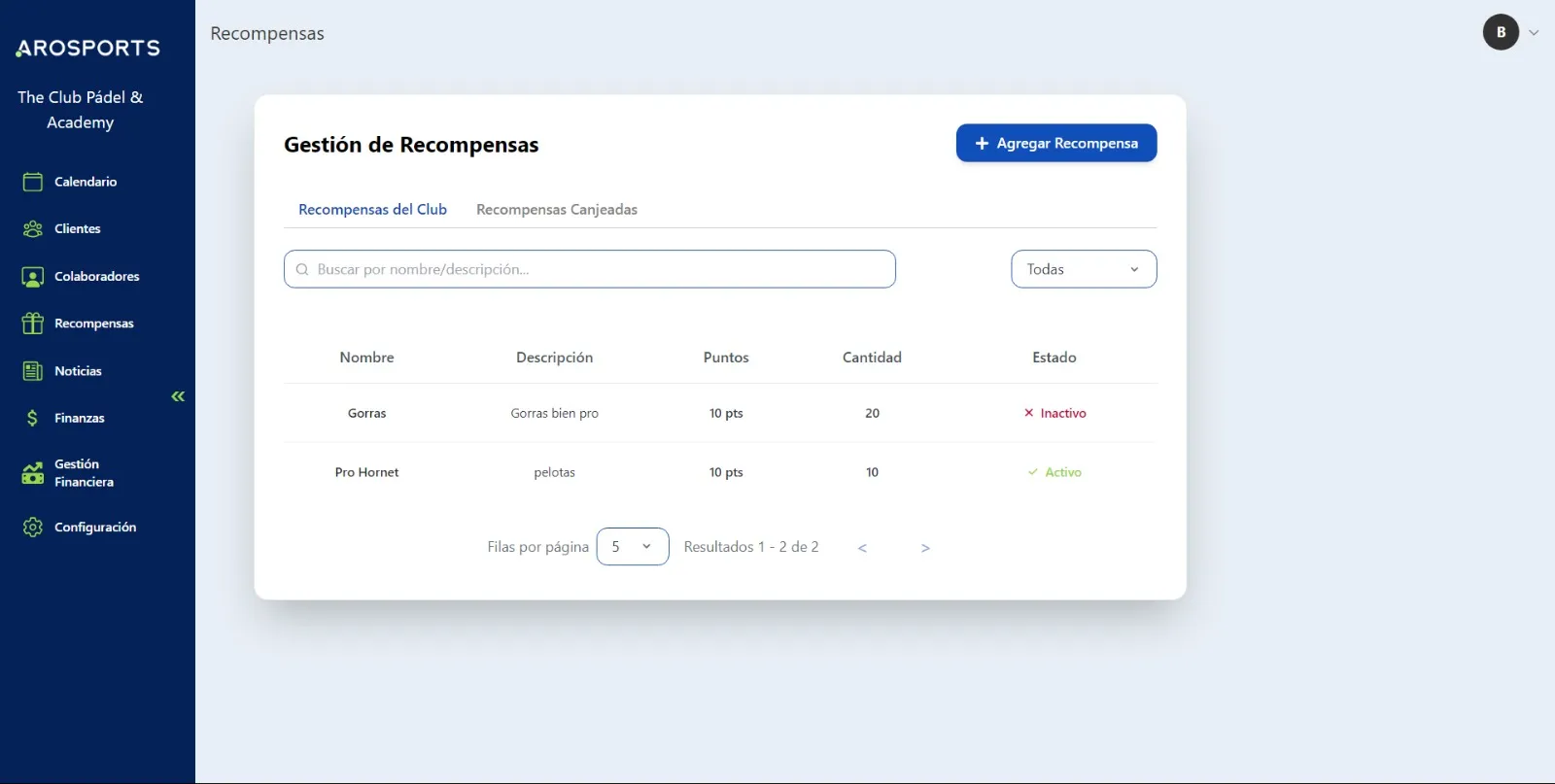Open the Todas status filter dropdown

click(x=1084, y=269)
